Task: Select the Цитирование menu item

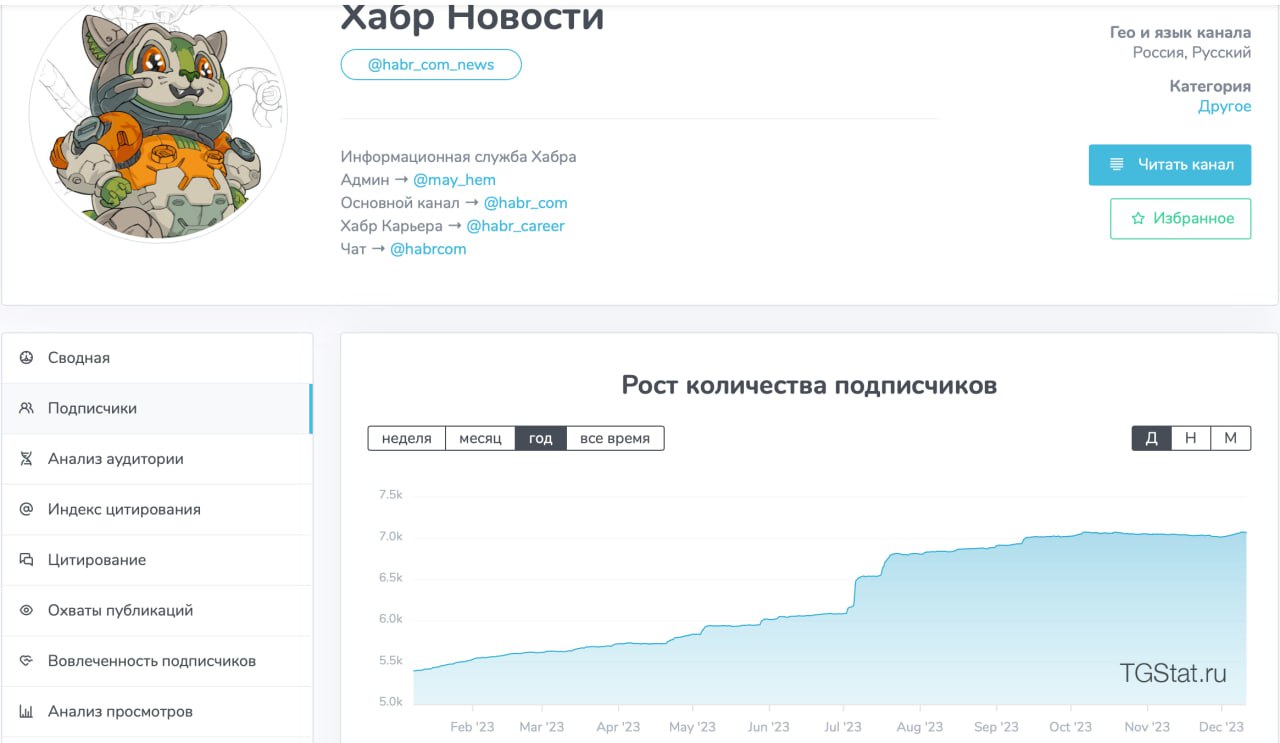Action: click(x=157, y=560)
